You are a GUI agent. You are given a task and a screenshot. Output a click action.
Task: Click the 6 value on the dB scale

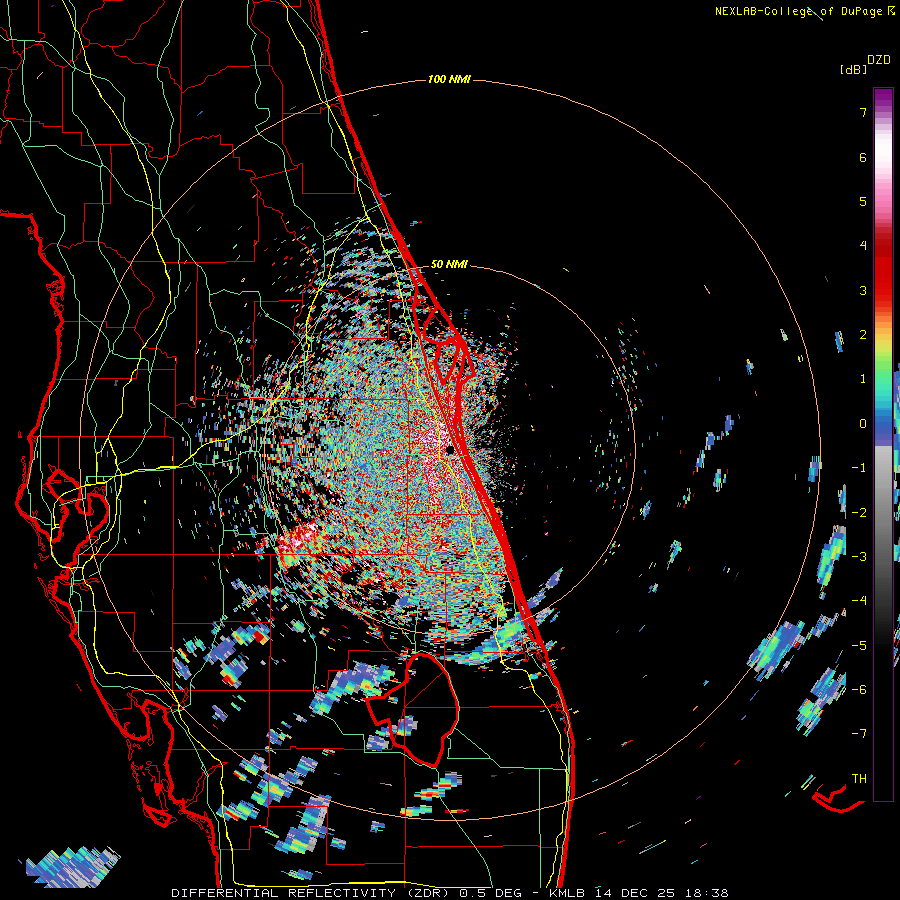863,157
